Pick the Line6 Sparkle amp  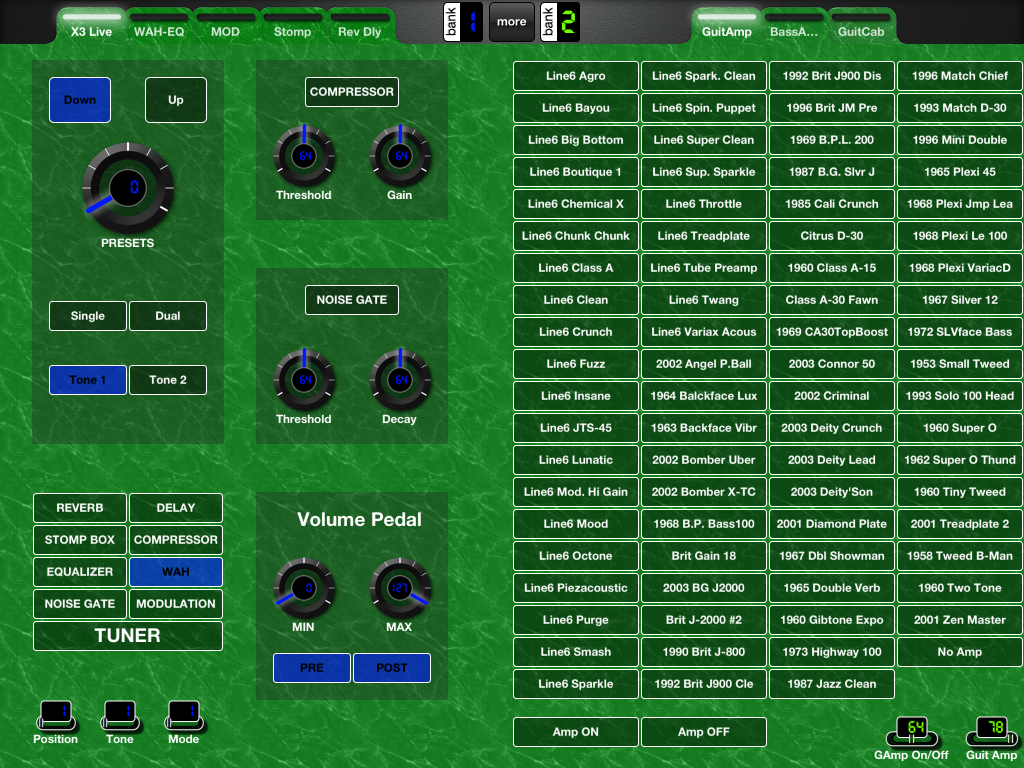(x=575, y=684)
